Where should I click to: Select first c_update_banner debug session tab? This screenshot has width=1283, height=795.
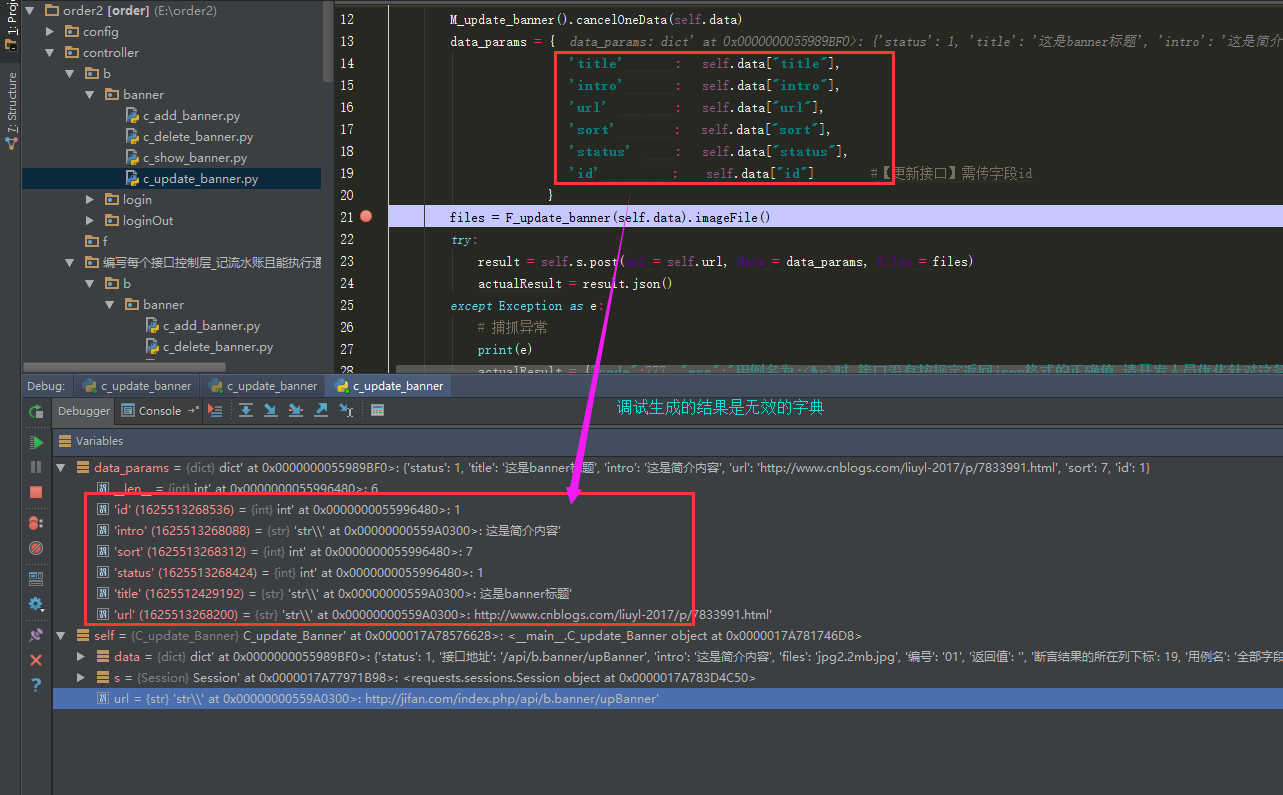[x=137, y=385]
